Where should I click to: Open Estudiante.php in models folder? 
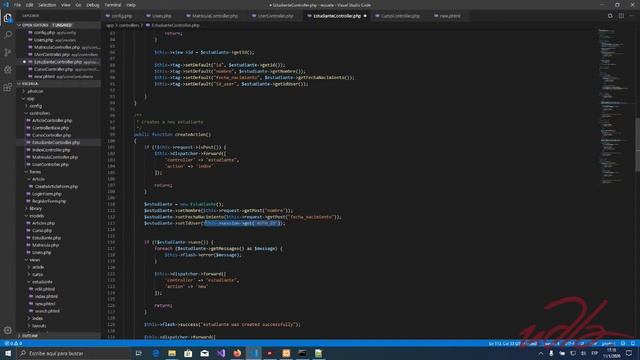click(46, 238)
